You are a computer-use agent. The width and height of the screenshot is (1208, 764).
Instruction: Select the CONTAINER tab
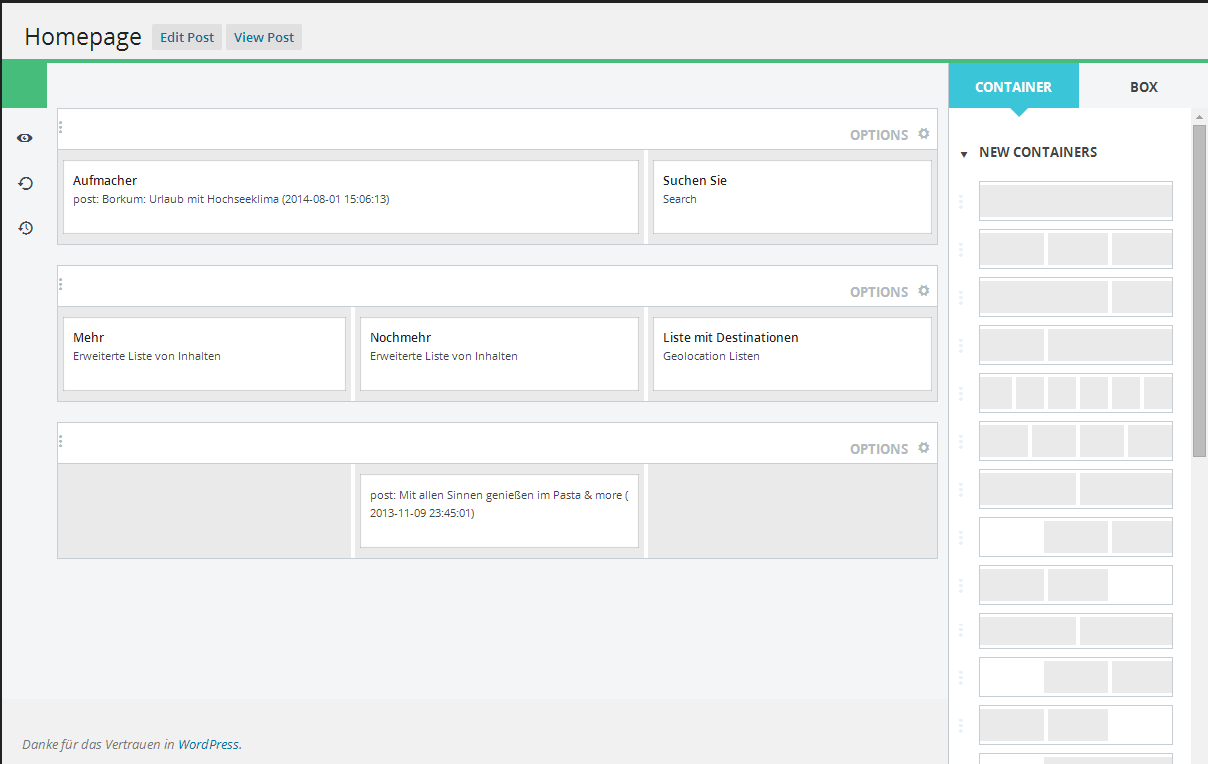pyautogui.click(x=1014, y=87)
